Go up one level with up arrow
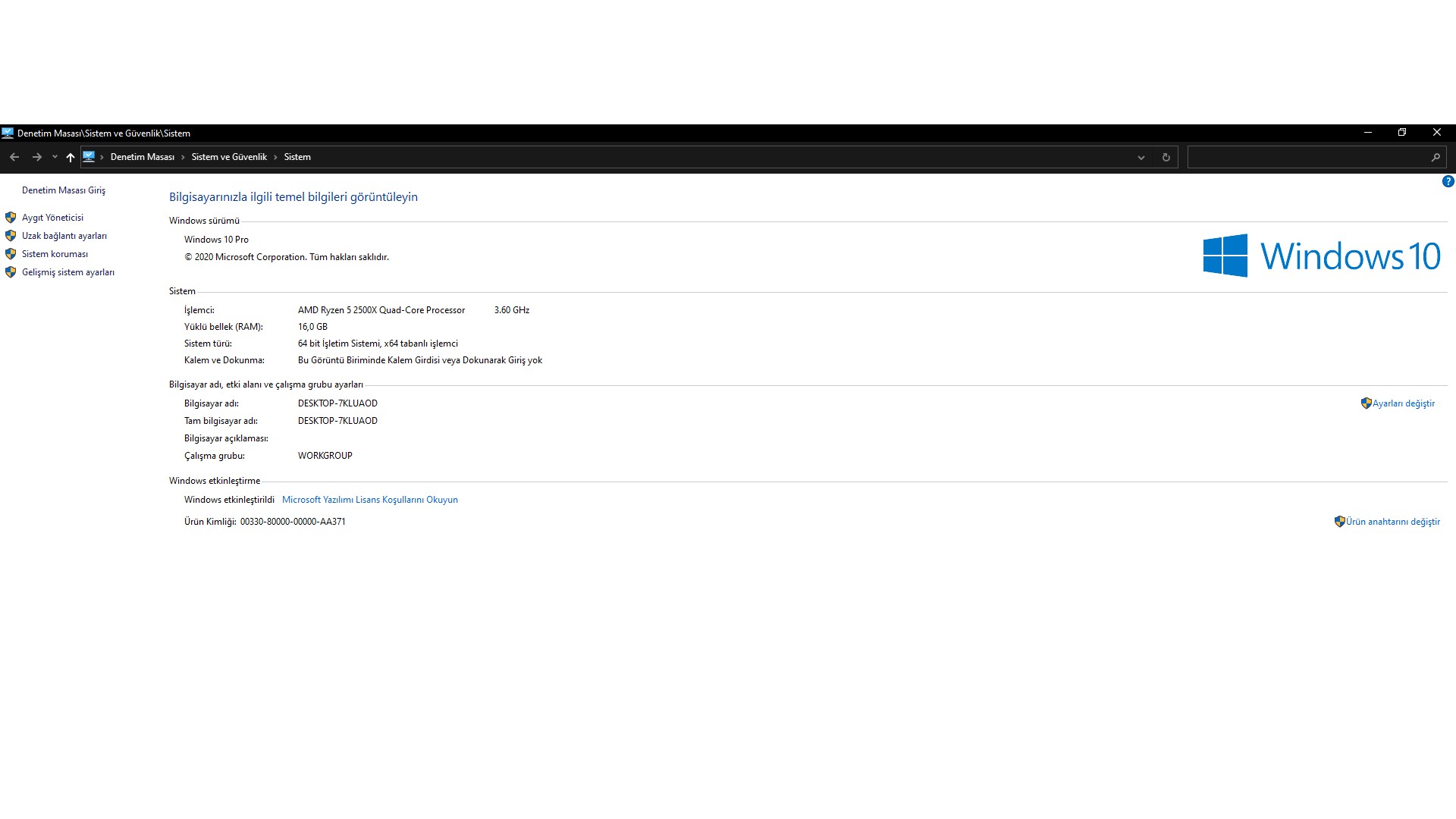Image resolution: width=1456 pixels, height=819 pixels. [x=71, y=157]
